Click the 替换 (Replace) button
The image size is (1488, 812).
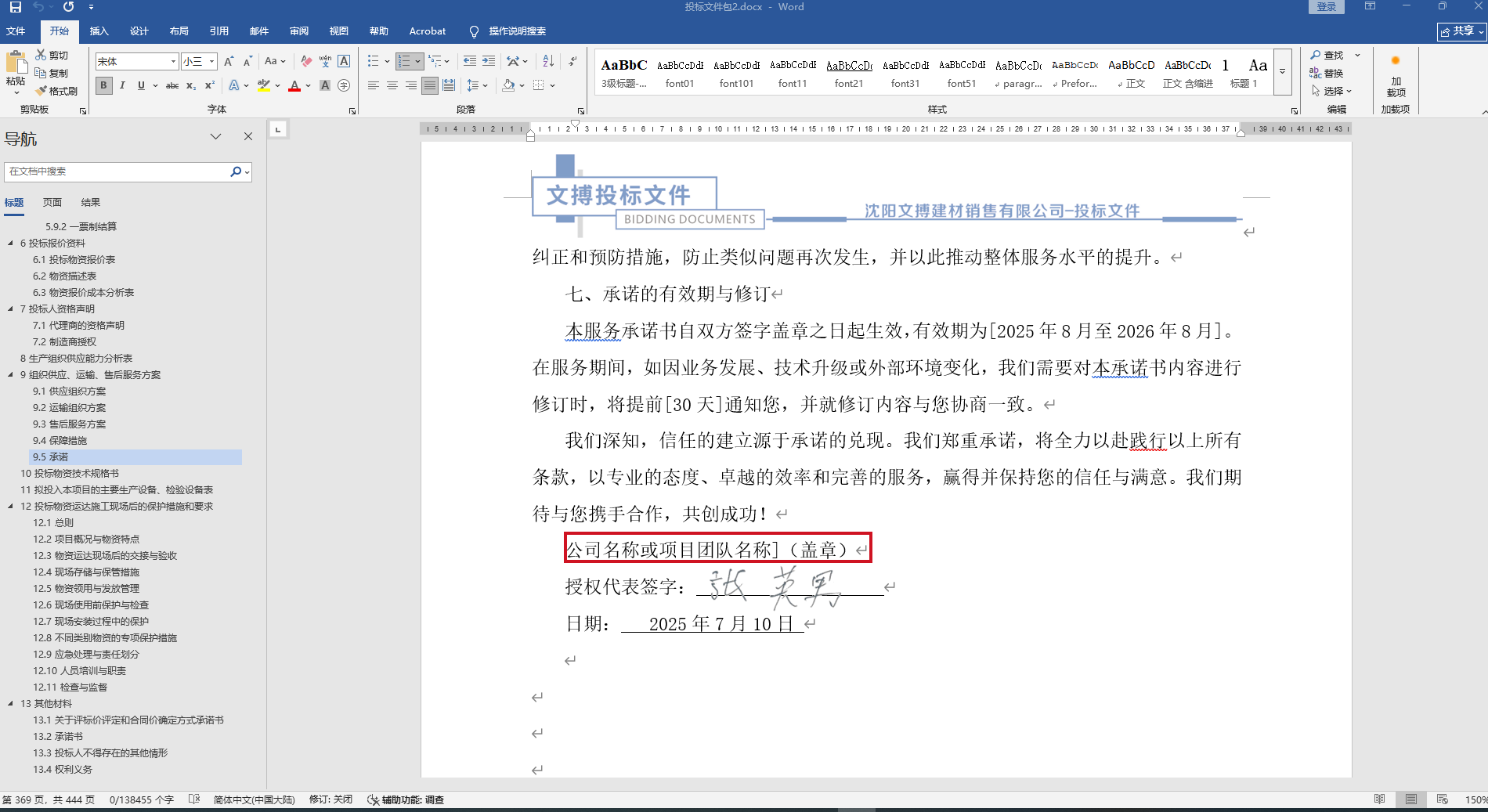tap(1327, 73)
